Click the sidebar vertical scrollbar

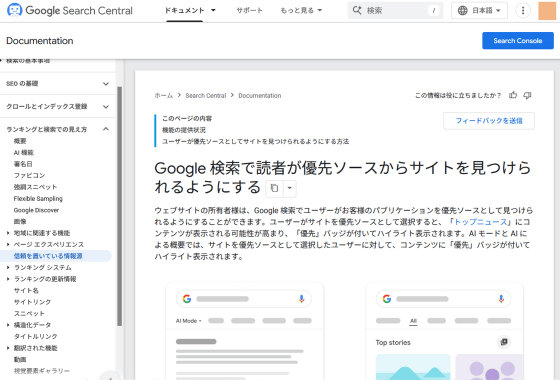[120, 206]
